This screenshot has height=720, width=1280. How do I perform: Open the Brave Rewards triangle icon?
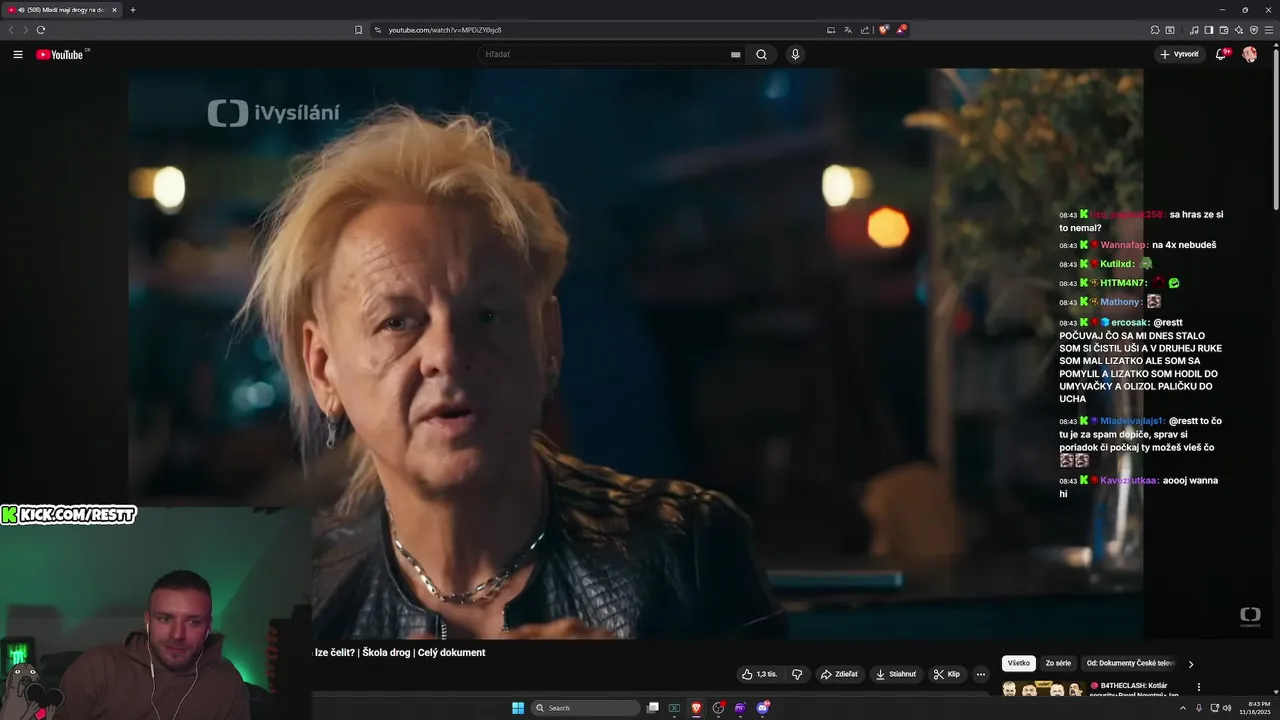(901, 30)
